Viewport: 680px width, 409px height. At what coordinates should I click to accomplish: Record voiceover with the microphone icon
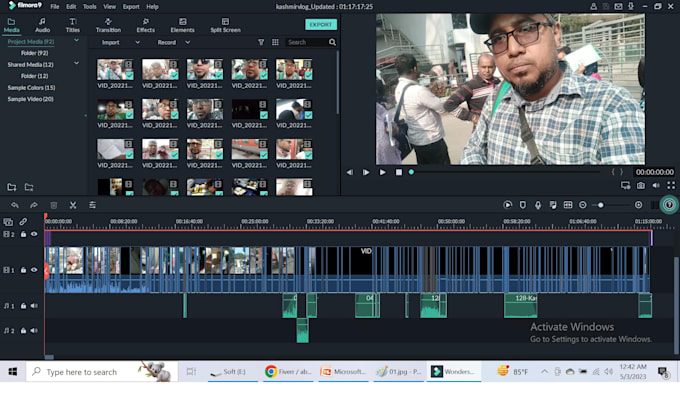[x=538, y=205]
